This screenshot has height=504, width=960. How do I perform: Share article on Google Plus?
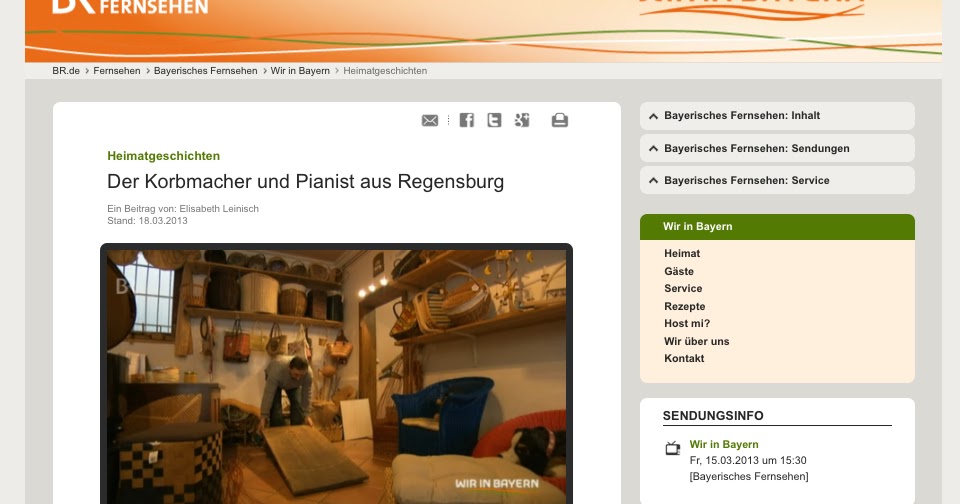click(x=522, y=120)
